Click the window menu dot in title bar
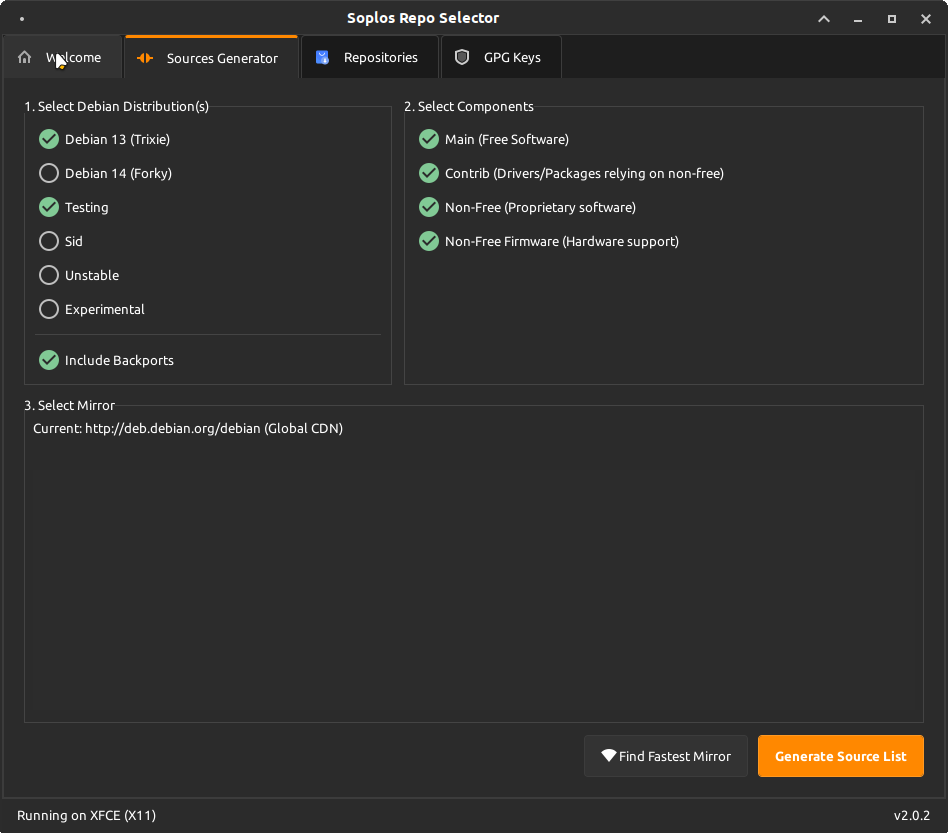948x833 pixels. pos(22,19)
